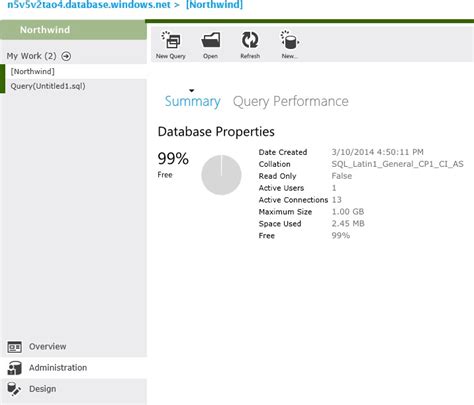Viewport: 474px width, 405px height.
Task: Open Query(Untitled1.sql) in My Work
Action: (x=73, y=86)
